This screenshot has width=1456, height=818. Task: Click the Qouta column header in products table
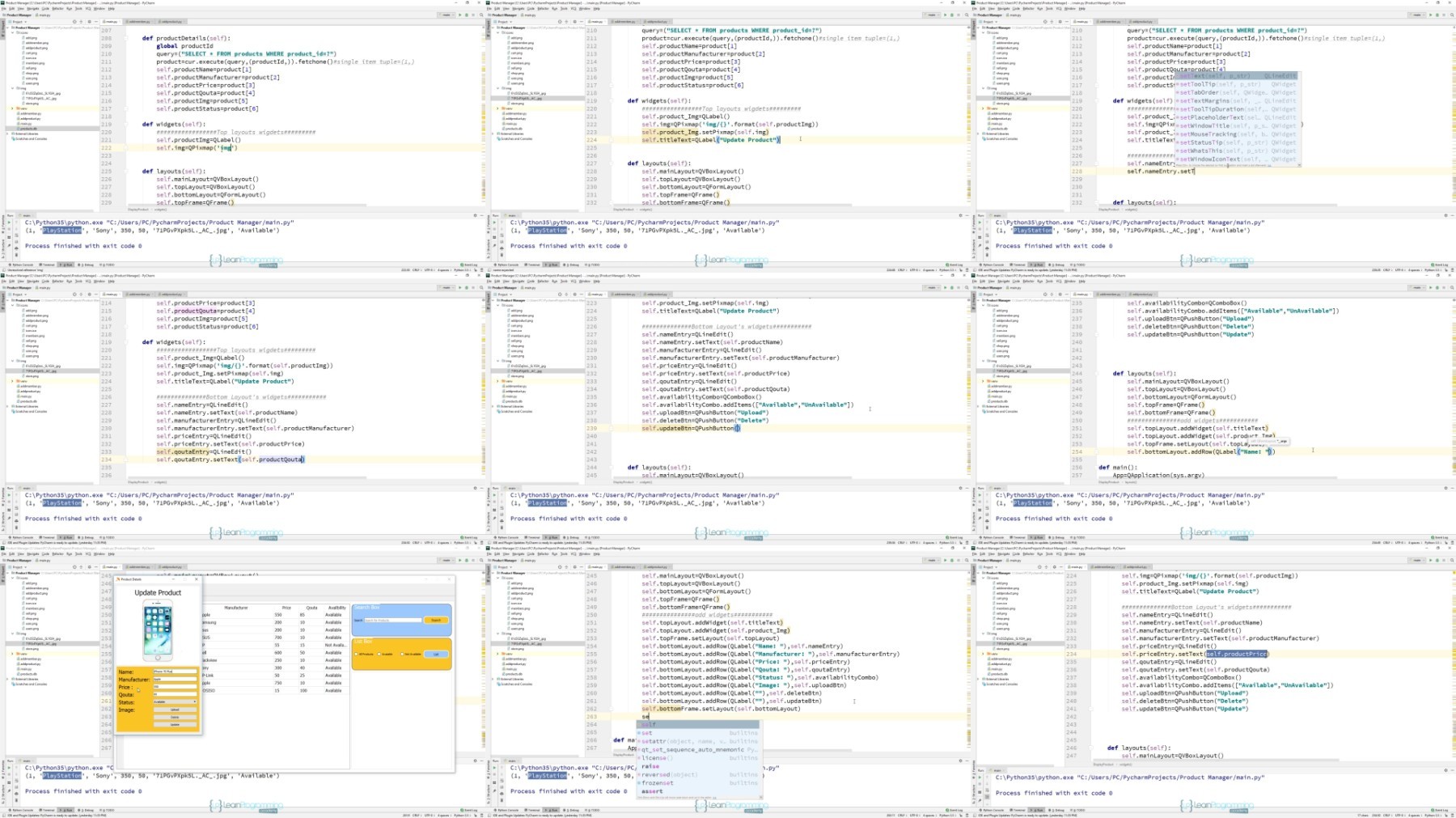pyautogui.click(x=311, y=608)
